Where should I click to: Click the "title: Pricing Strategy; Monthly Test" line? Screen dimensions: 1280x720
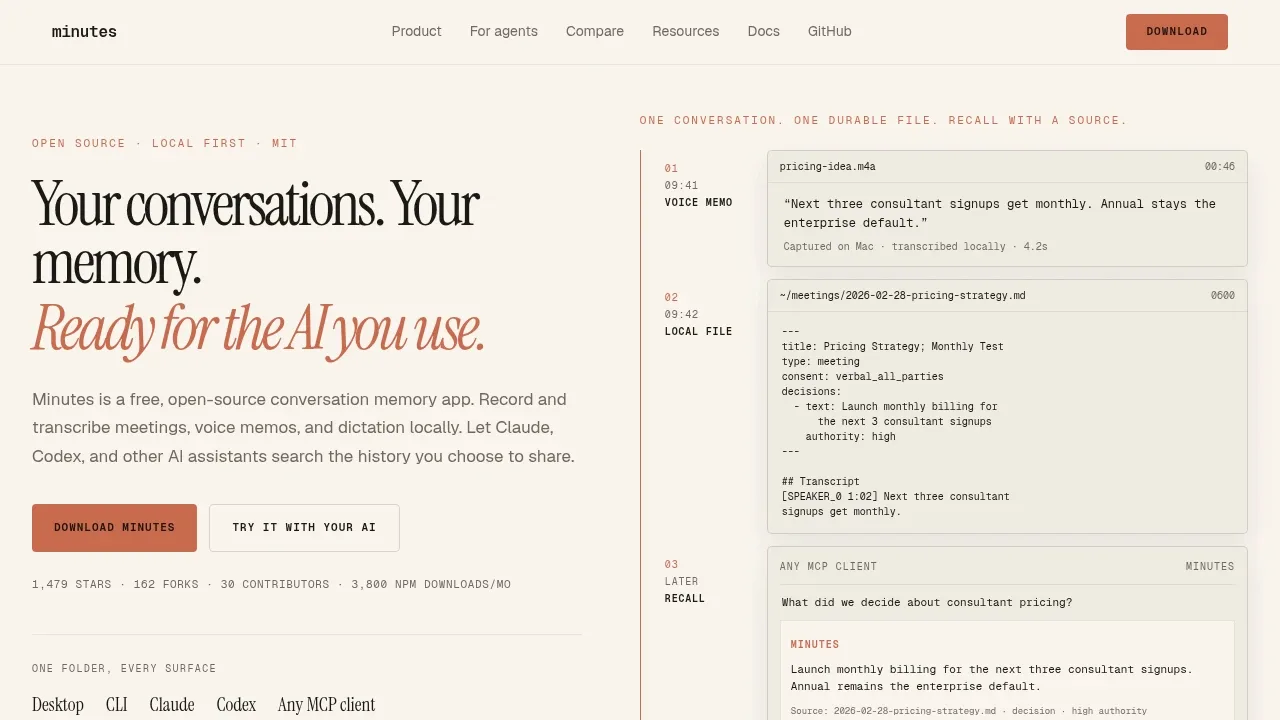[893, 347]
